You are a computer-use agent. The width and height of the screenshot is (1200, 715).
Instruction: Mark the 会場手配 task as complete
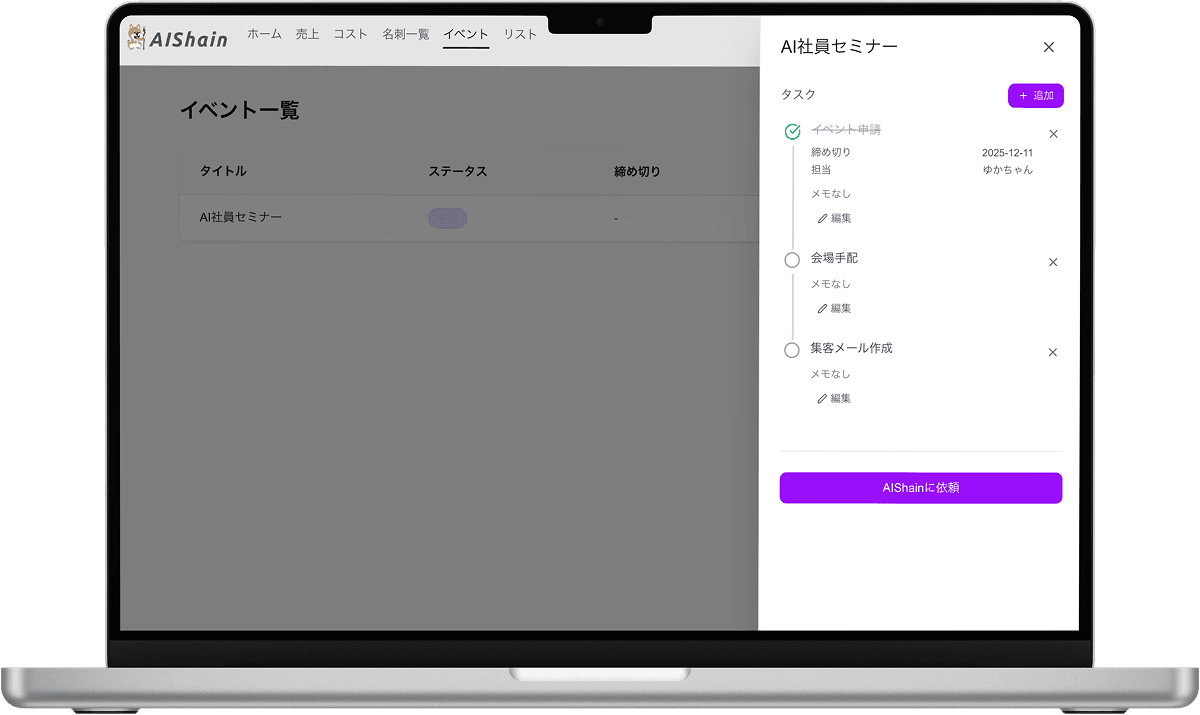tap(793, 258)
